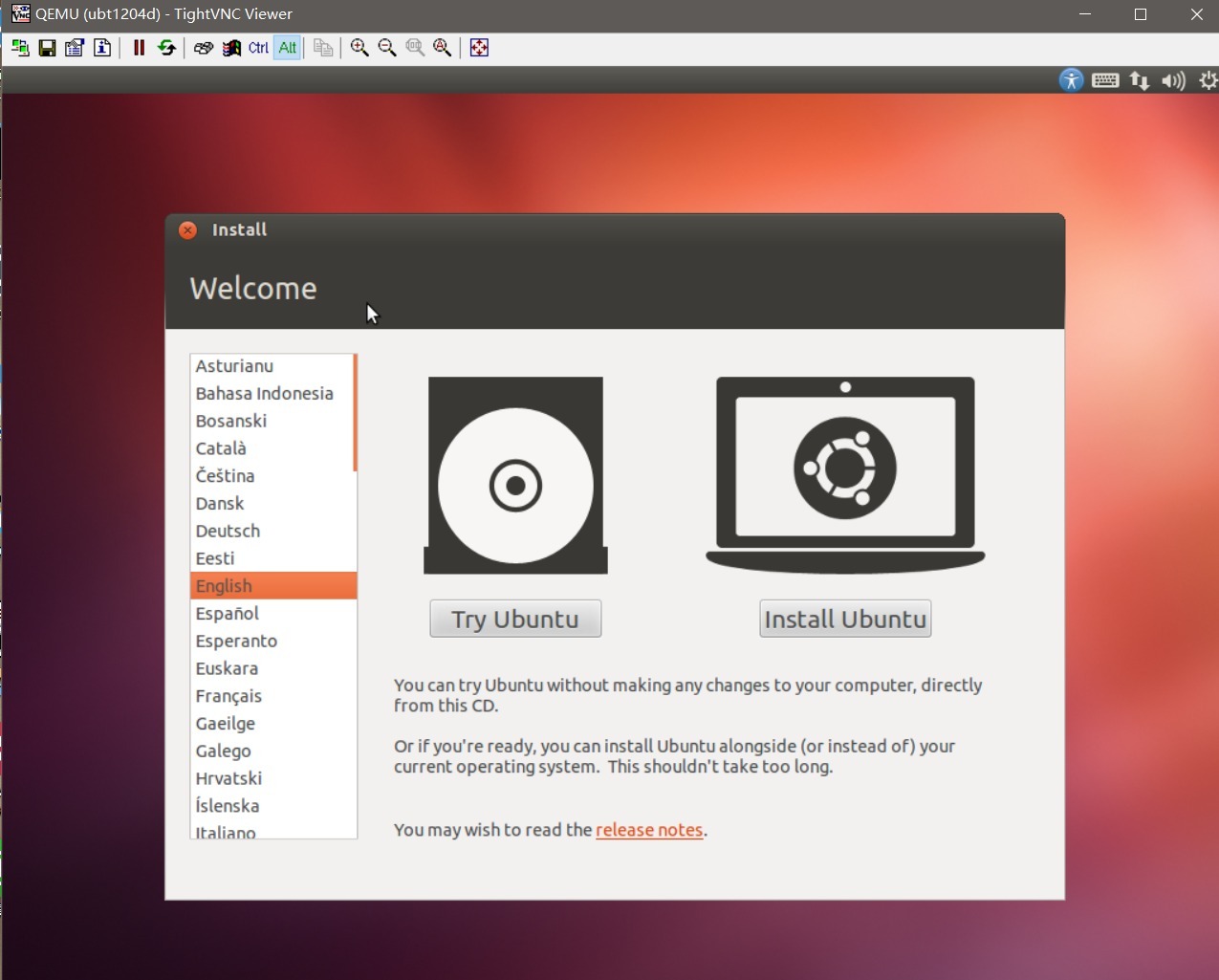Refresh the remote screen
The height and width of the screenshot is (980, 1219).
(166, 48)
